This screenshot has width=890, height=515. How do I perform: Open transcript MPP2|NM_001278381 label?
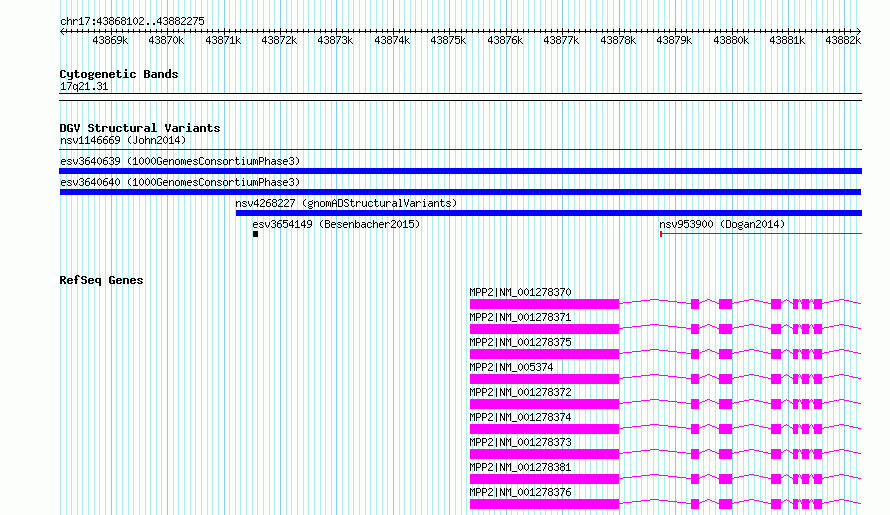[520, 467]
